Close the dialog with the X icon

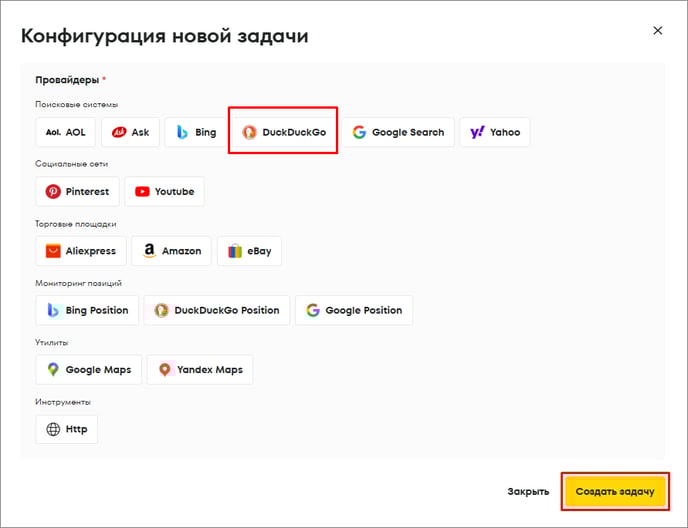[658, 30]
